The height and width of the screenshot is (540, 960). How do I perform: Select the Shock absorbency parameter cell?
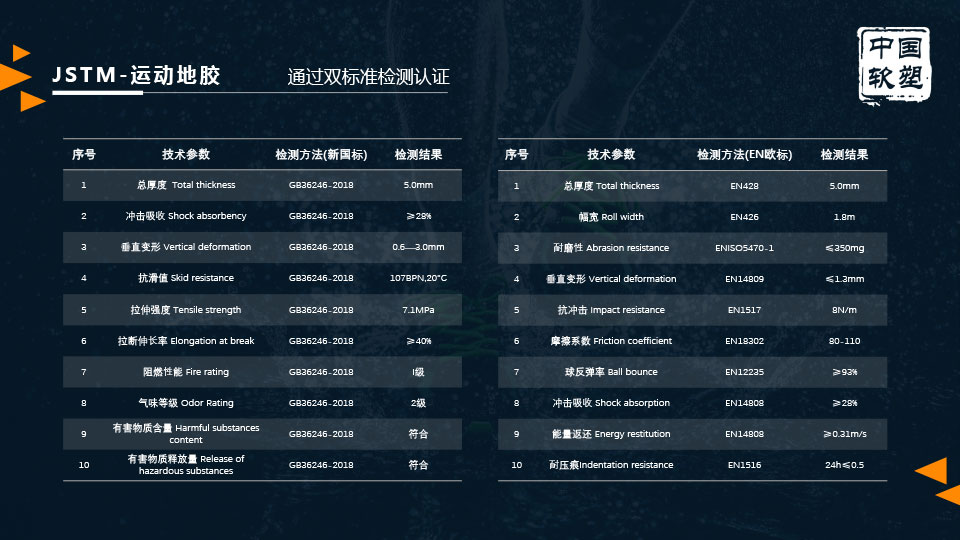coord(186,216)
